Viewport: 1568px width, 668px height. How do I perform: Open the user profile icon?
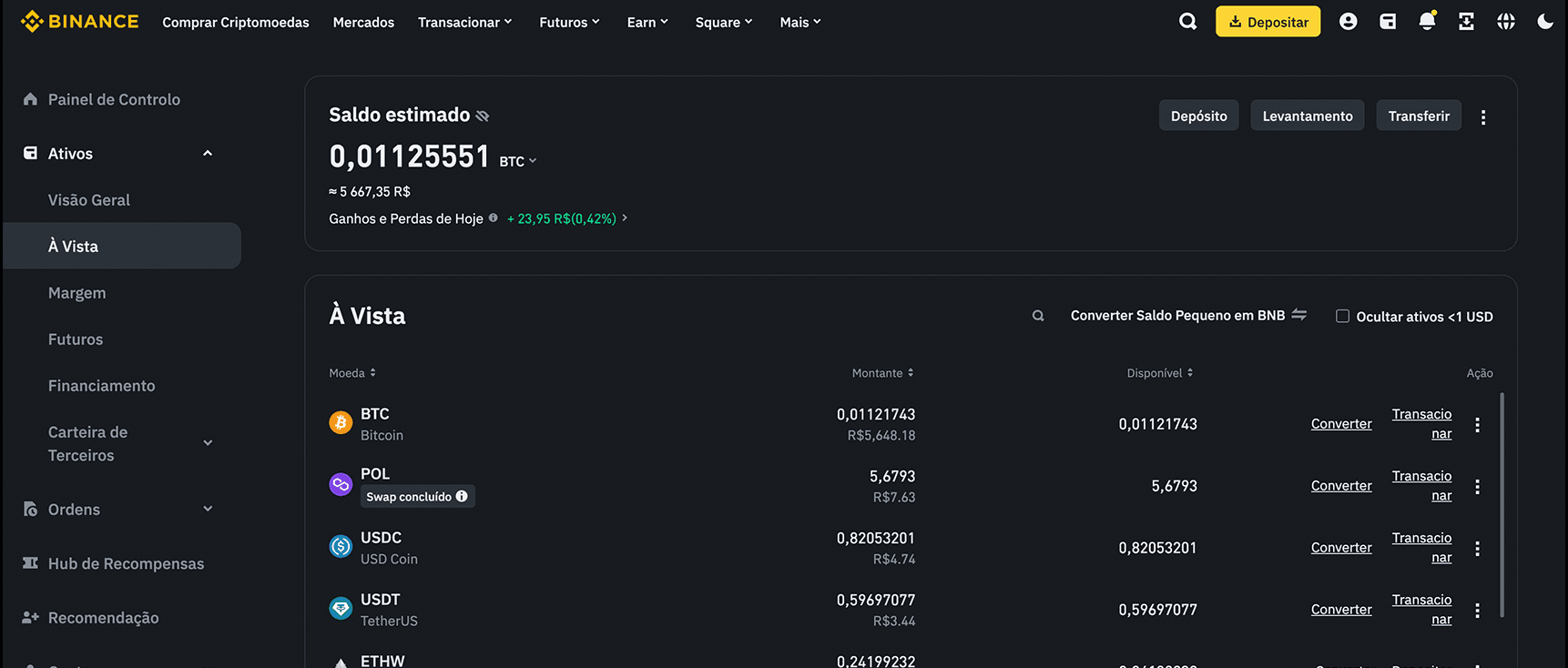(1349, 21)
